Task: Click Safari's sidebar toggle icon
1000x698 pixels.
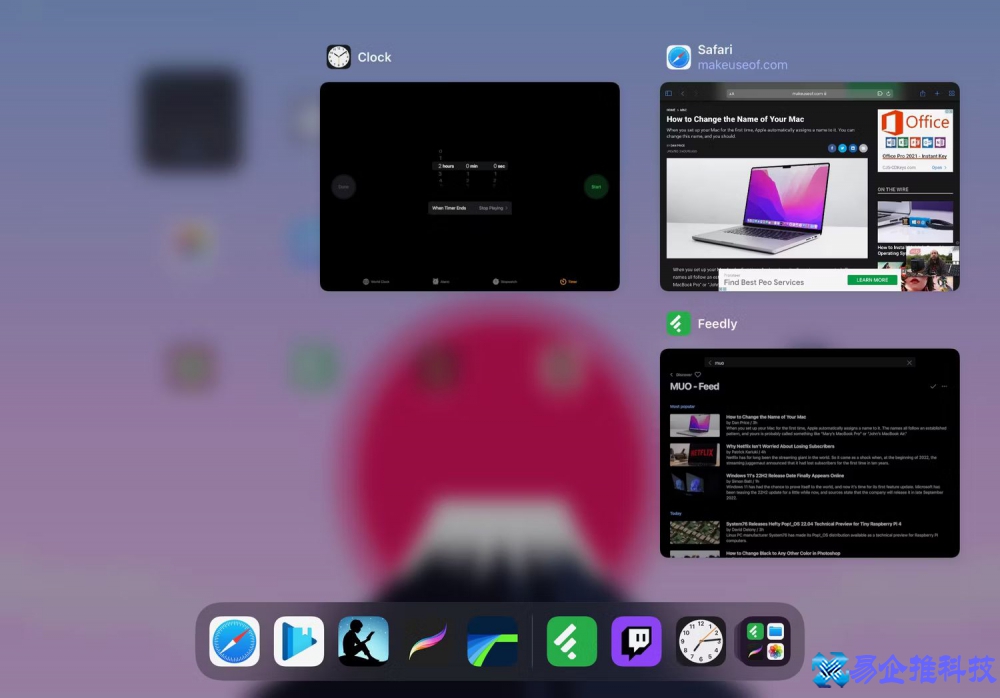Action: 668,94
